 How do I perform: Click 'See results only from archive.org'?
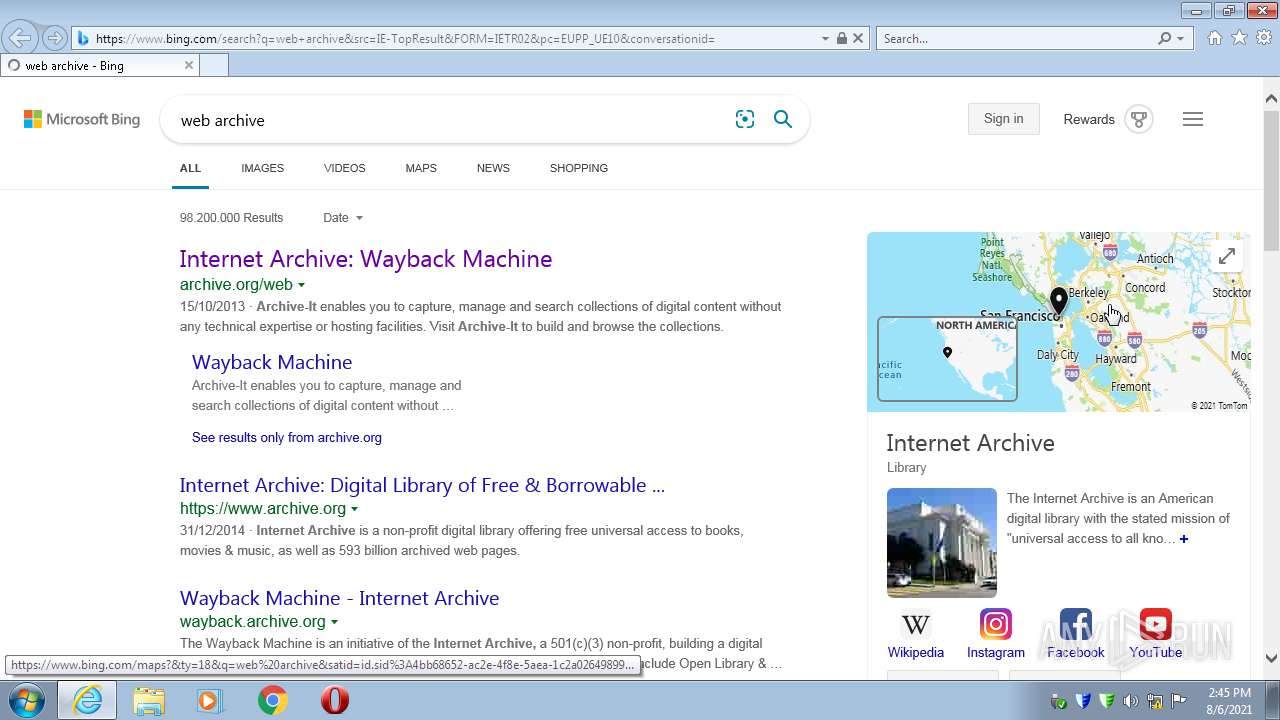(x=287, y=437)
